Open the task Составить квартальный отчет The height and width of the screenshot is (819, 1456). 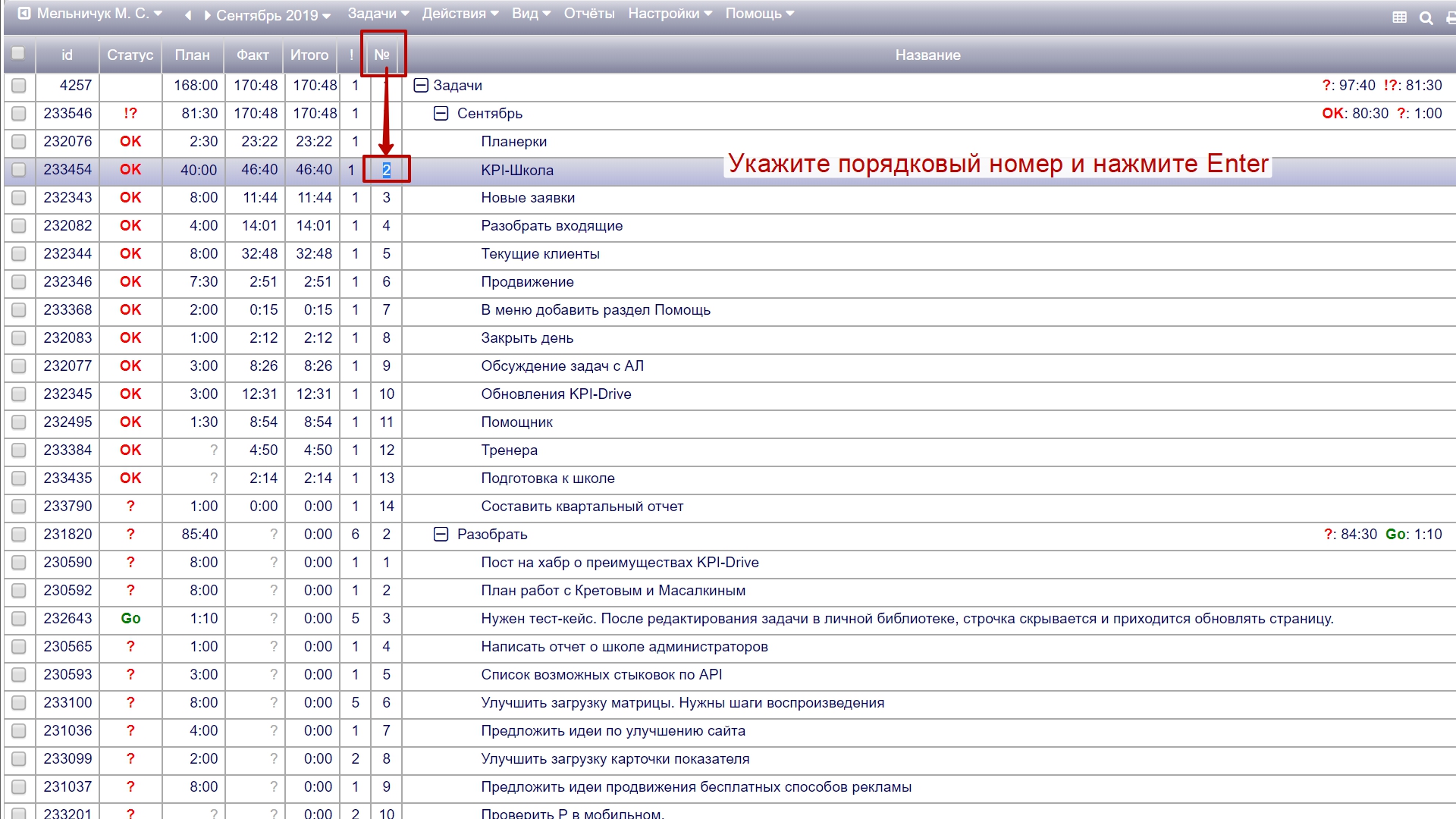[x=582, y=507]
